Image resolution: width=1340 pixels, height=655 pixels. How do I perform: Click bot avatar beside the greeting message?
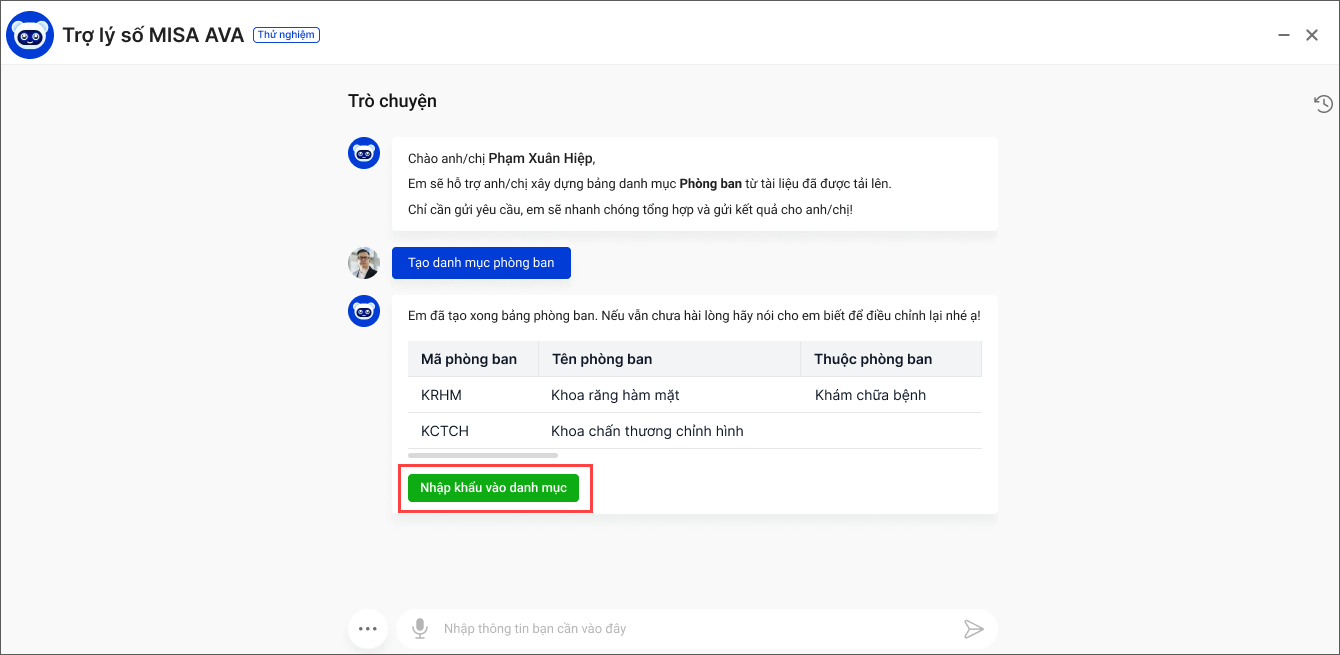pos(364,154)
